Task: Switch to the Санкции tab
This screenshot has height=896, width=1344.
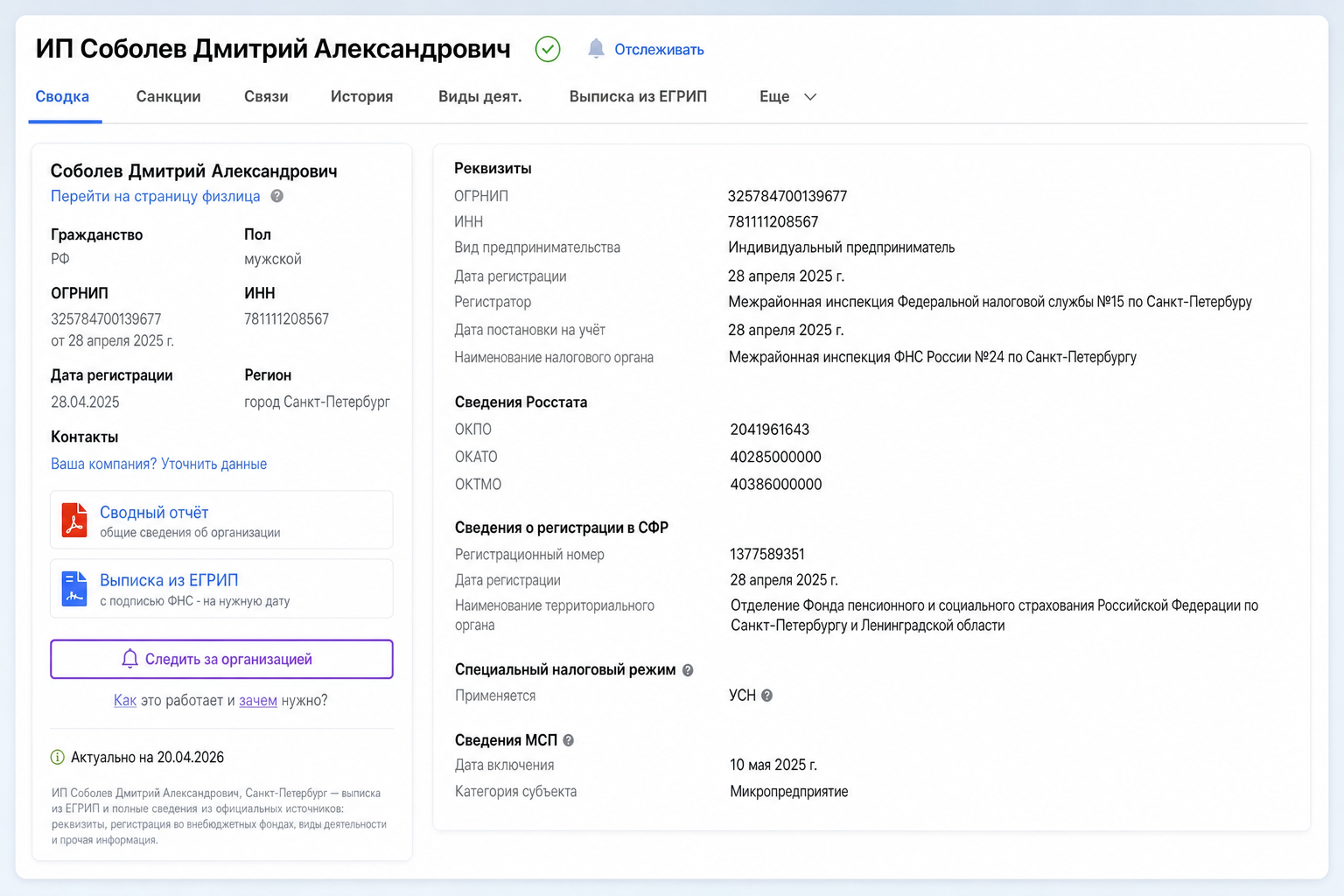Action: 168,96
